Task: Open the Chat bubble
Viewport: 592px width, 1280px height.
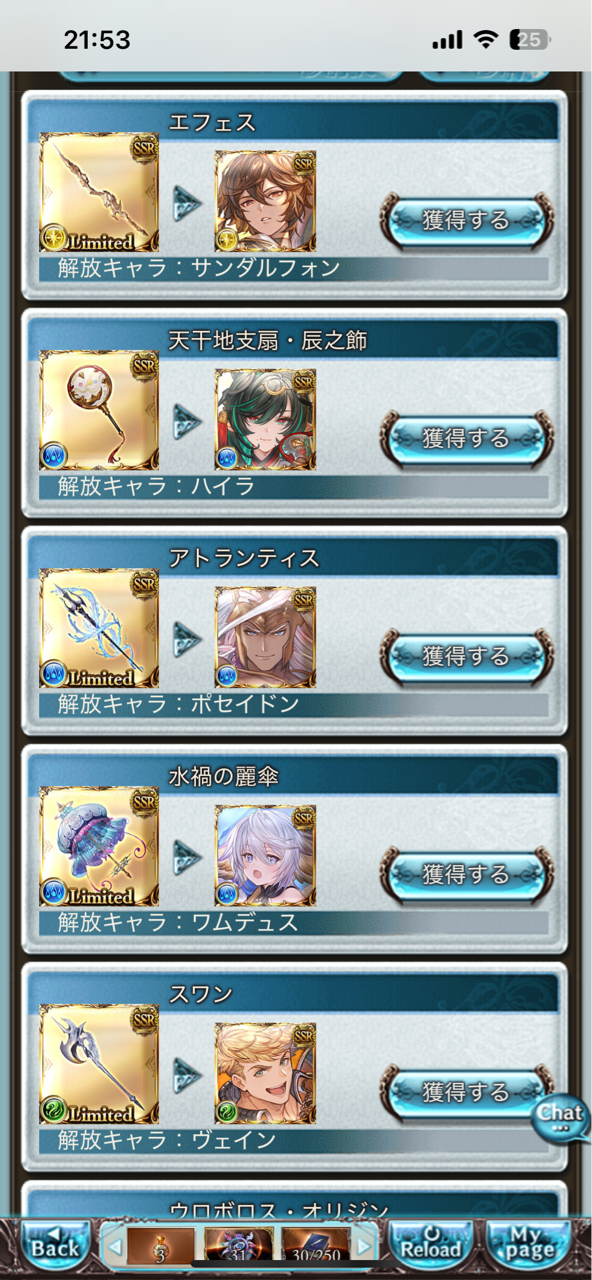Action: click(x=560, y=1117)
